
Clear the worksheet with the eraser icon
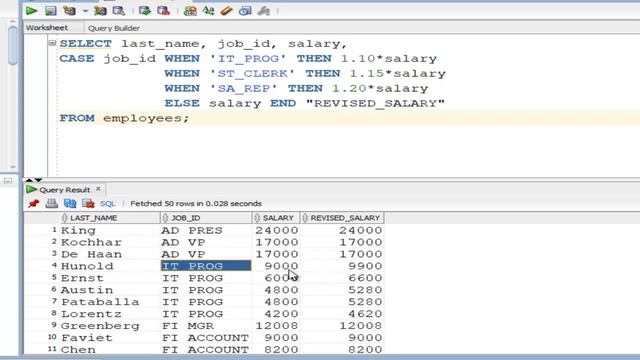(227, 11)
